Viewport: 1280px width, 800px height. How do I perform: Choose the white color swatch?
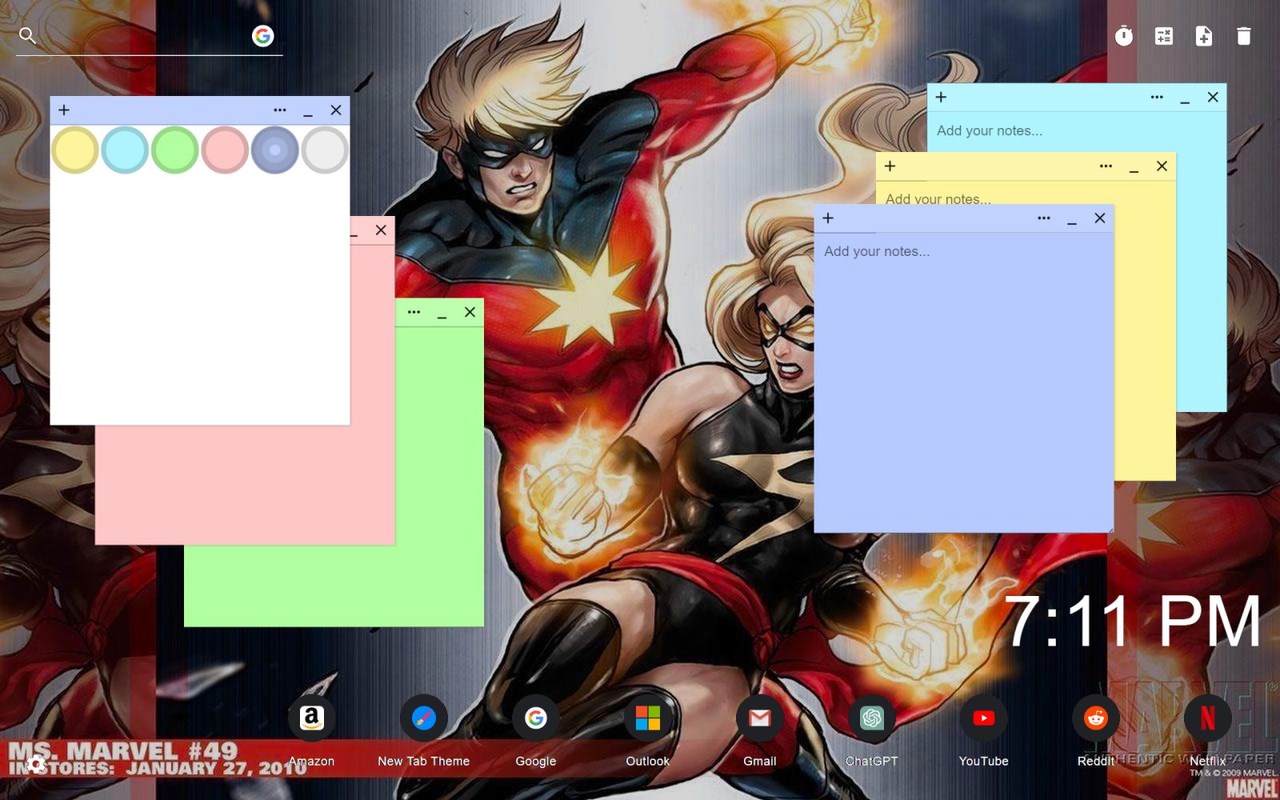click(x=325, y=150)
